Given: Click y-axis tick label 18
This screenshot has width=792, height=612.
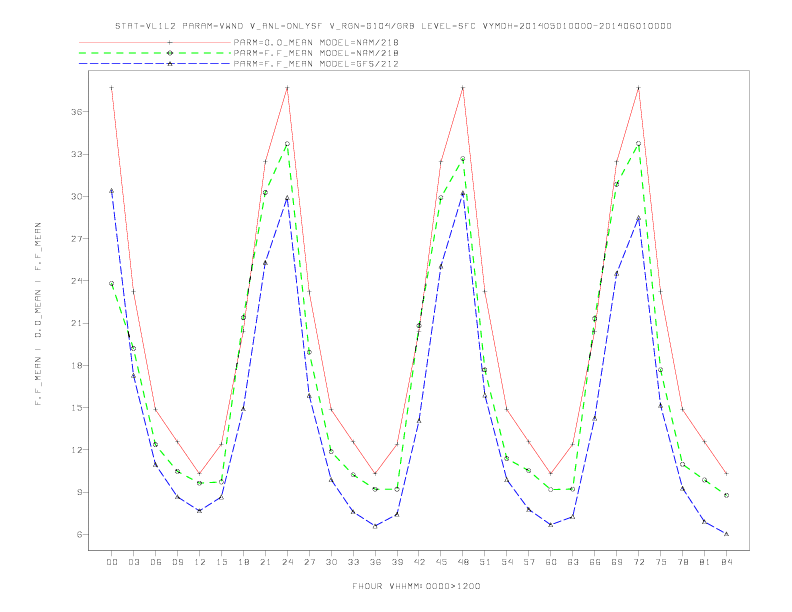Looking at the screenshot, I should [77, 366].
